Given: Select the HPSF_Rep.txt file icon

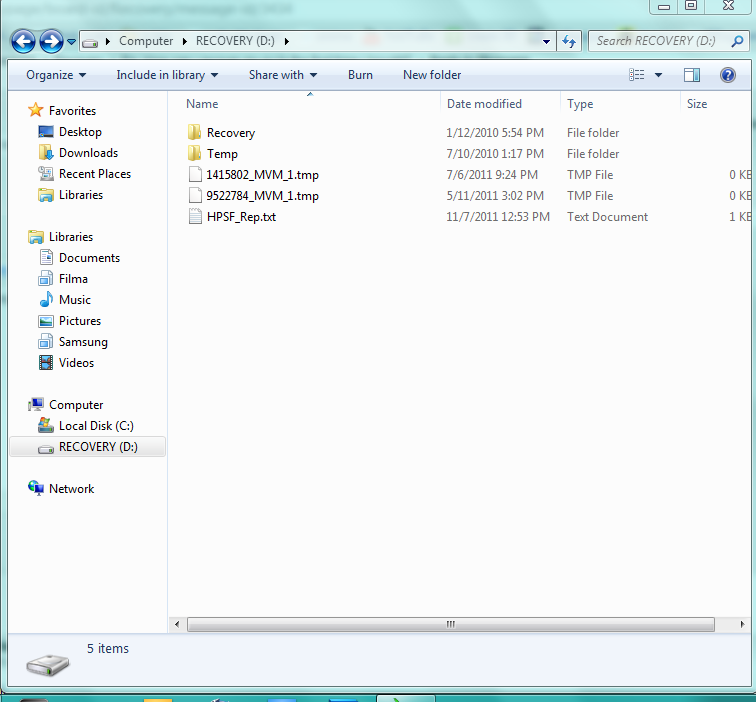Looking at the screenshot, I should [195, 217].
